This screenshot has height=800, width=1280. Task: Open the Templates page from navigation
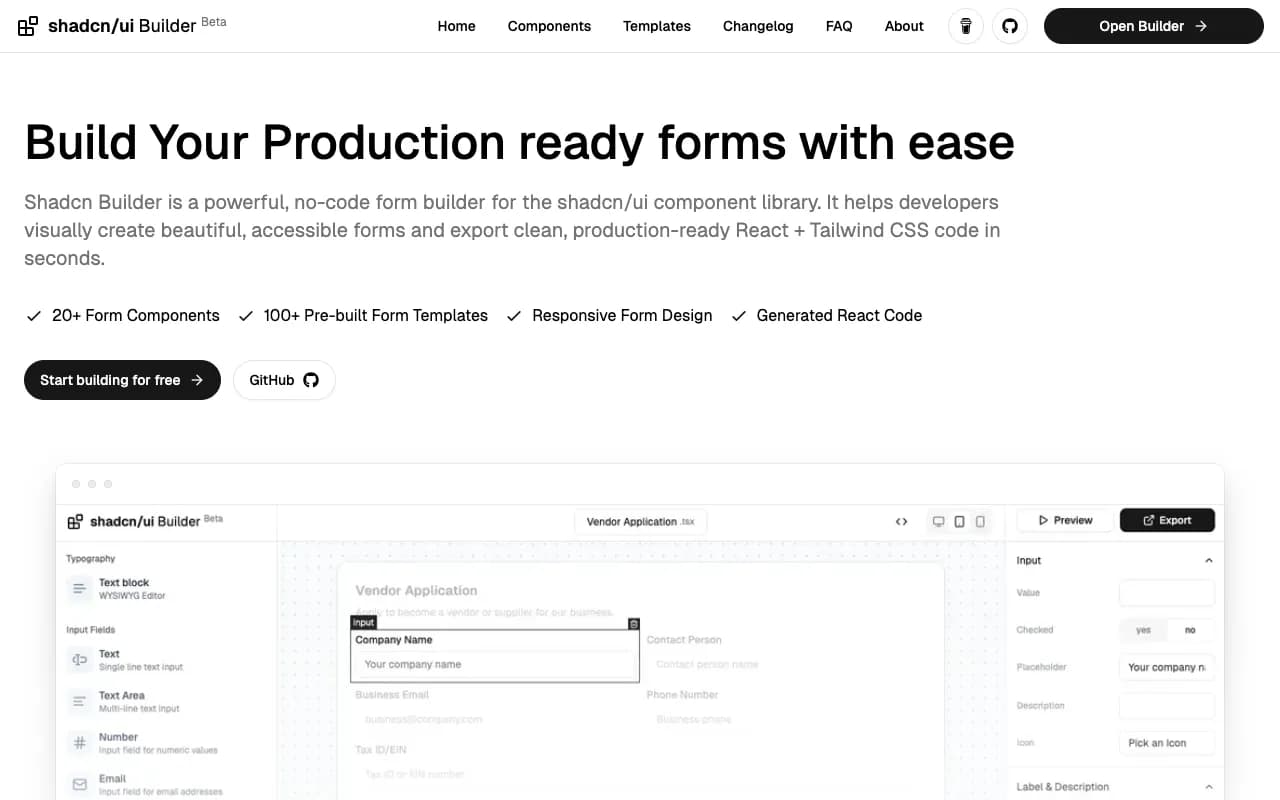[x=656, y=26]
